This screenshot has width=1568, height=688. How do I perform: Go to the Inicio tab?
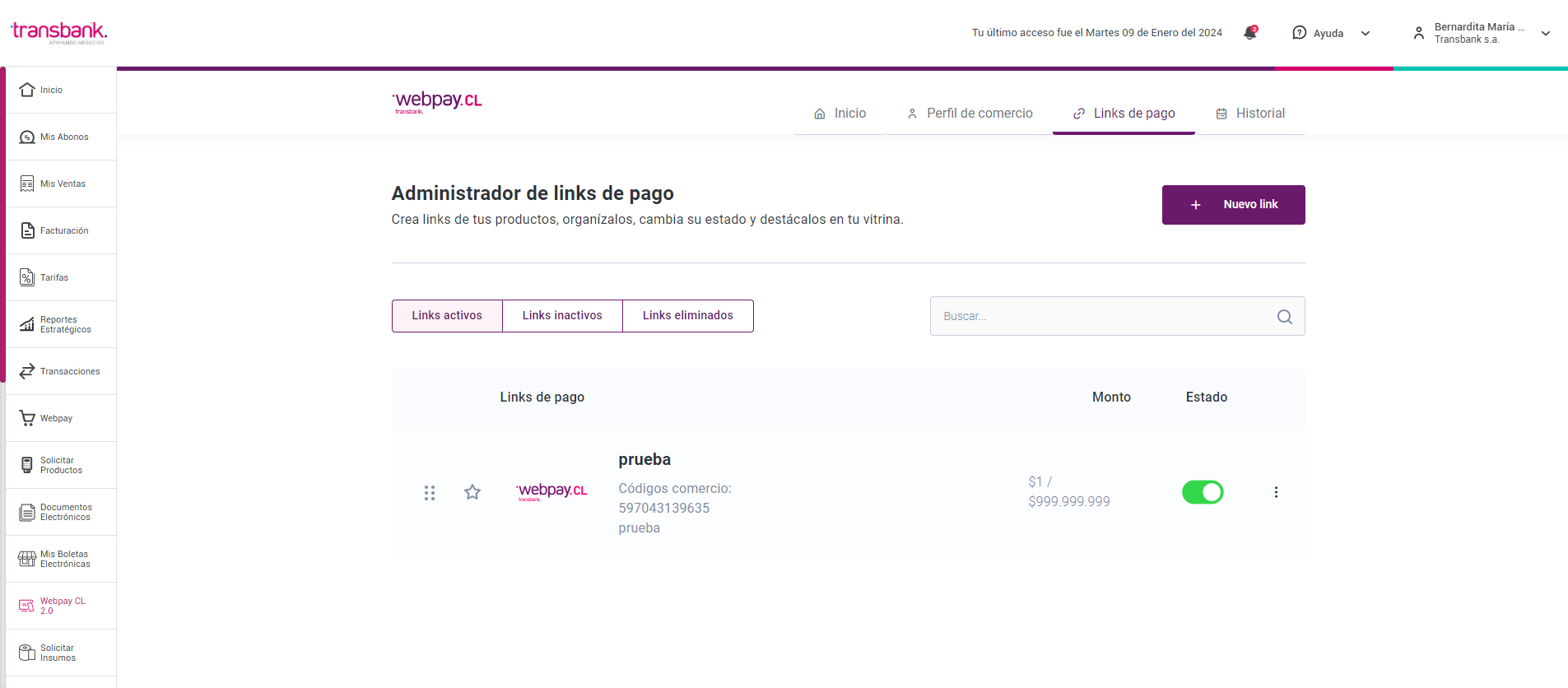(840, 114)
